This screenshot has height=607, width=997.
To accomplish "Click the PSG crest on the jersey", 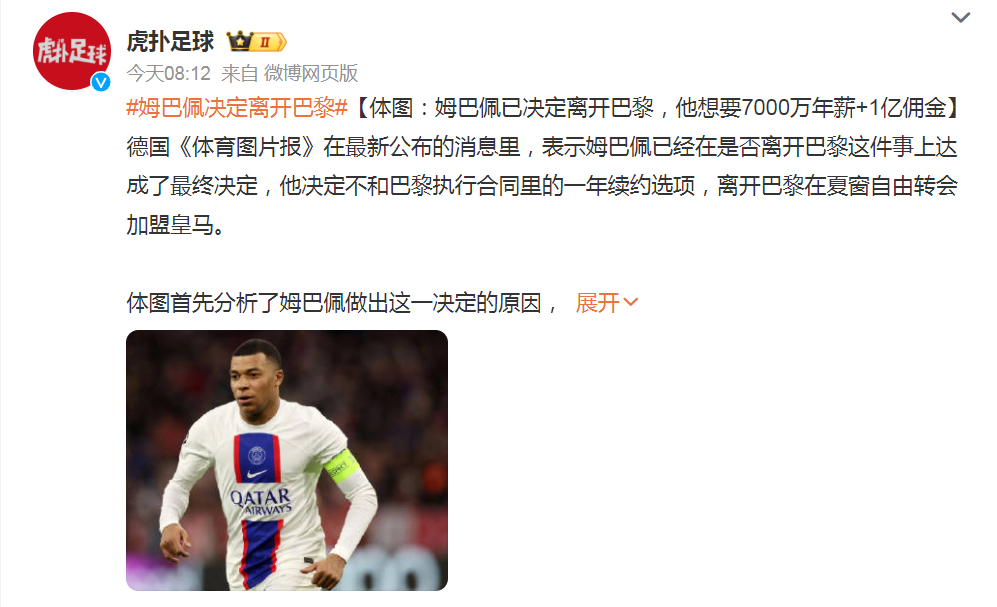I will pos(257,455).
